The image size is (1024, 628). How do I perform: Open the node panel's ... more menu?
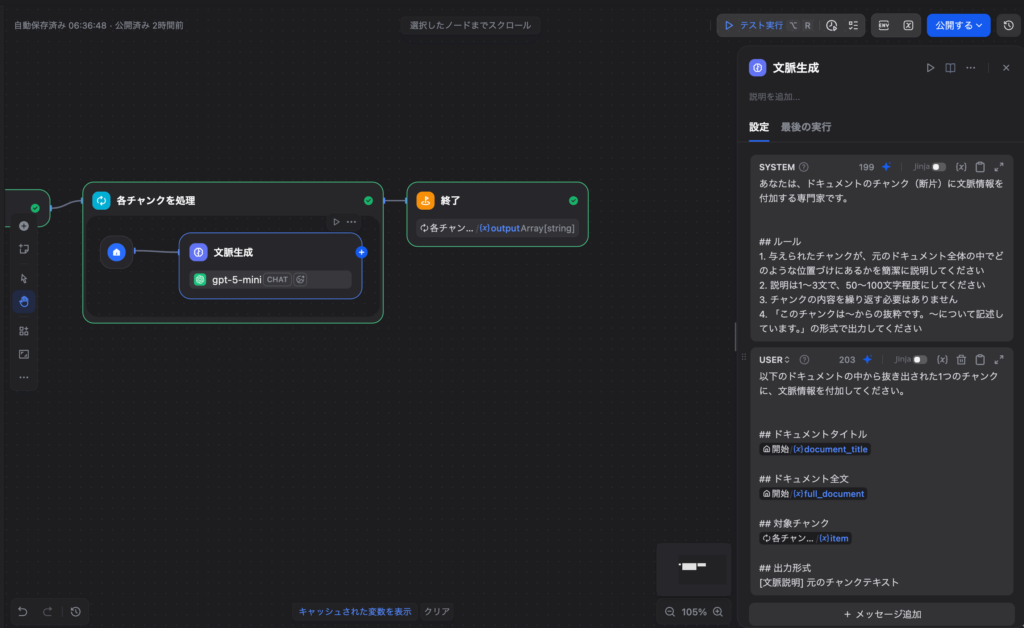(x=969, y=67)
